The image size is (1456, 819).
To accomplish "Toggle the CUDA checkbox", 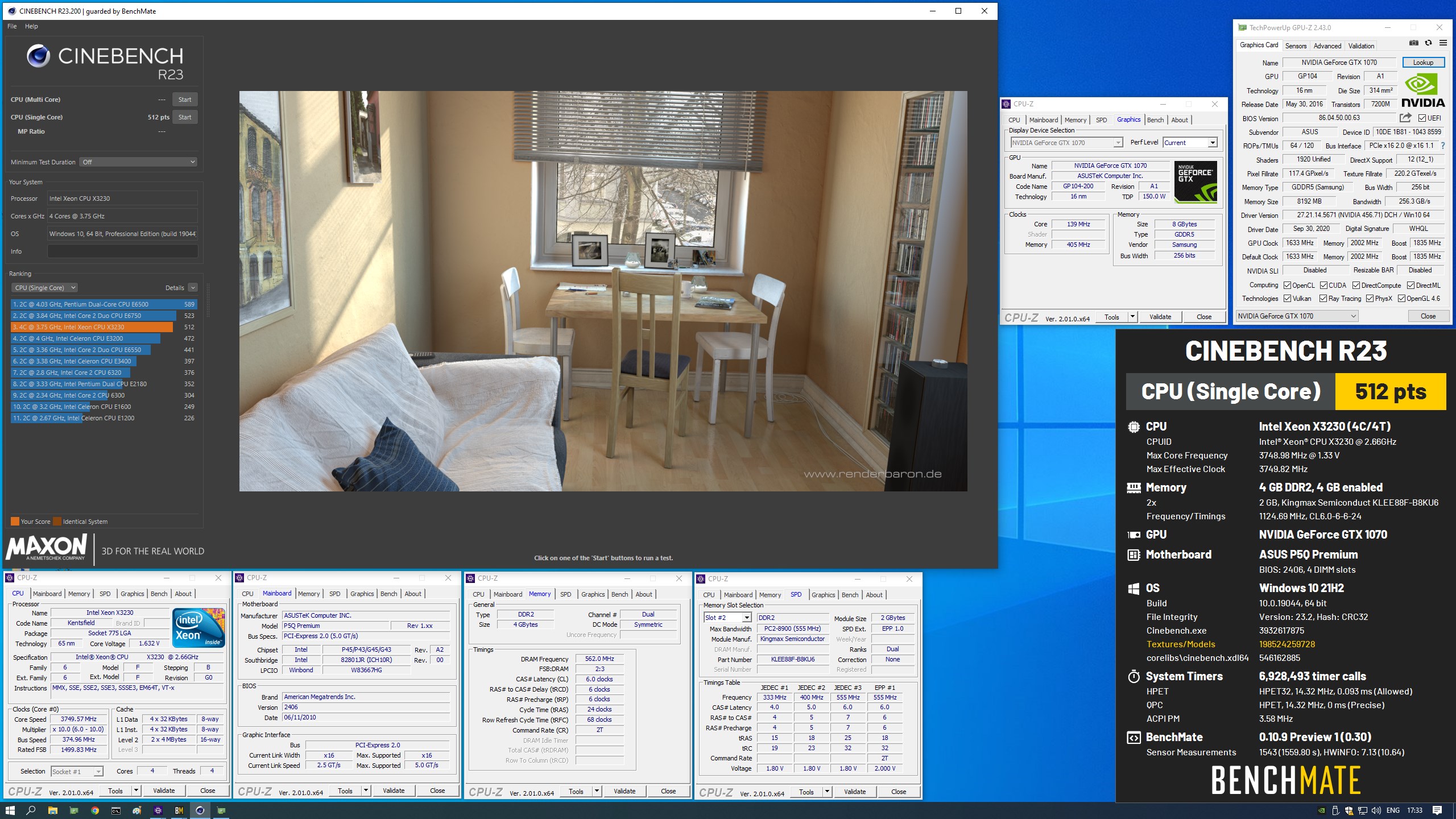I will (1323, 285).
